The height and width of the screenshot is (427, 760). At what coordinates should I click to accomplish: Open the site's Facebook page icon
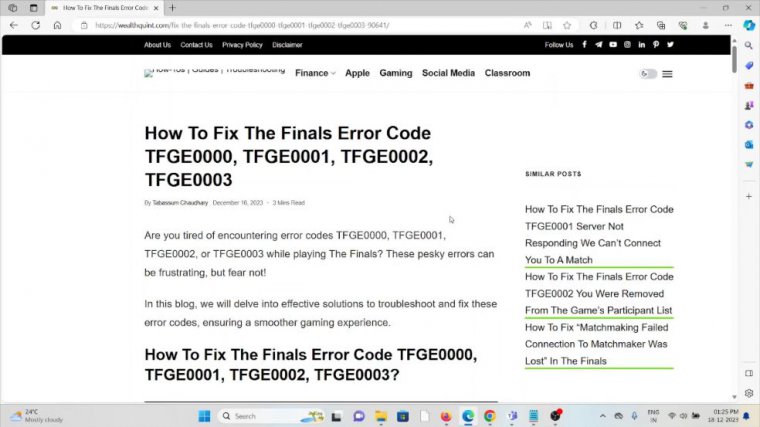(x=585, y=45)
